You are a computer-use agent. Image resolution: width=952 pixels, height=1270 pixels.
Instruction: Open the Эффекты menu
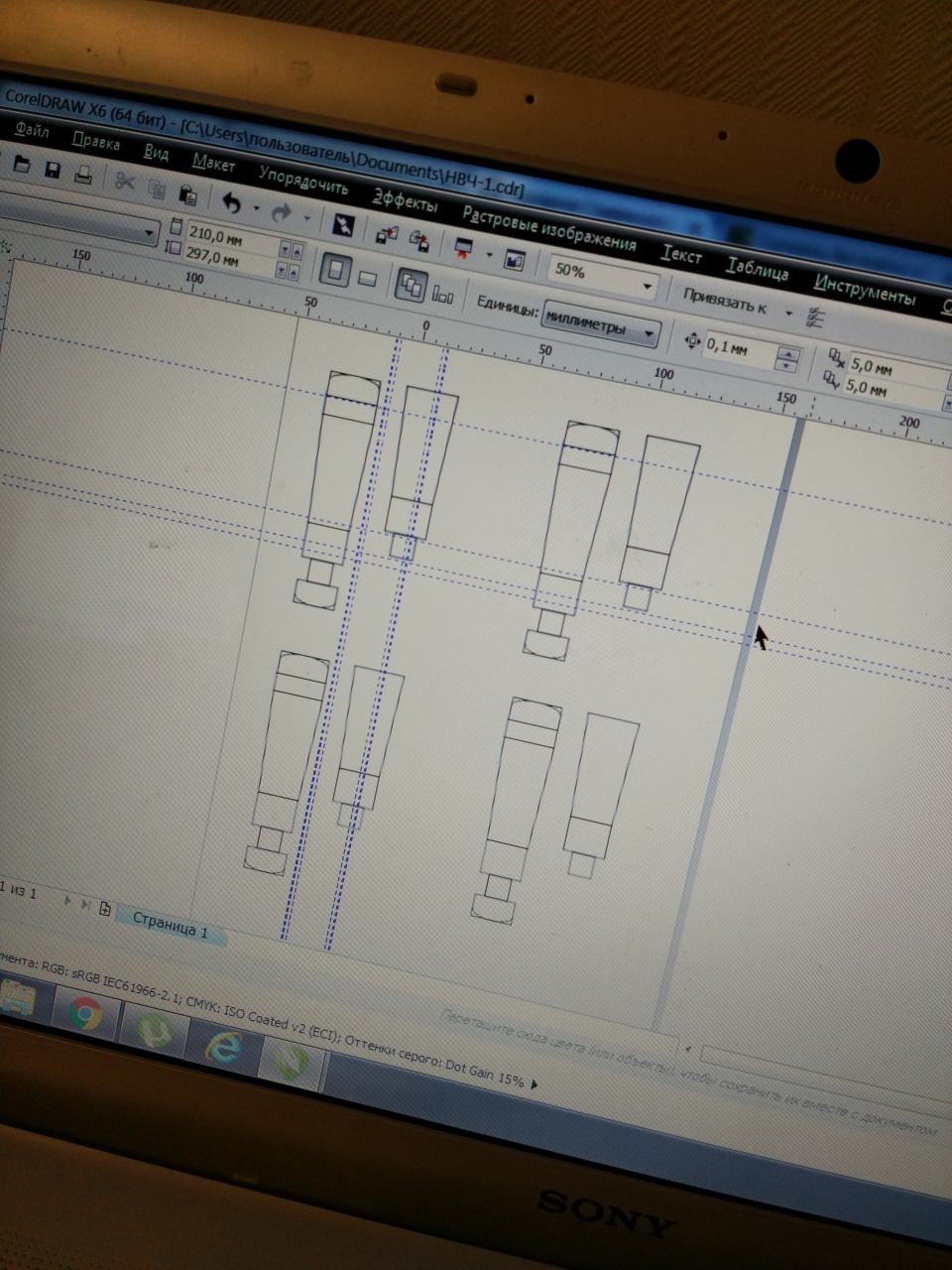click(405, 201)
